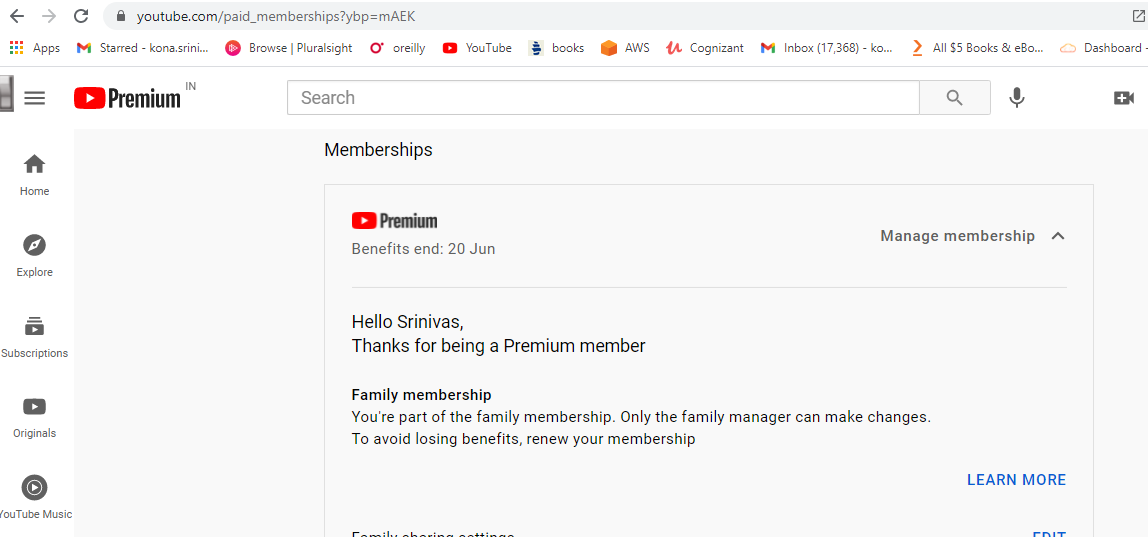The width and height of the screenshot is (1148, 537).
Task: Open YouTube Music in sidebar
Action: coord(35,497)
